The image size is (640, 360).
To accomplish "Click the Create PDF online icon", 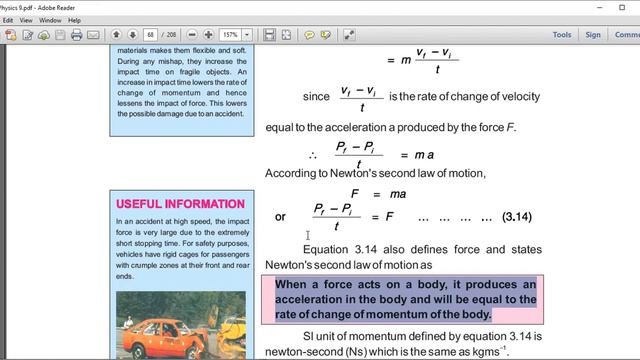I will [11, 35].
